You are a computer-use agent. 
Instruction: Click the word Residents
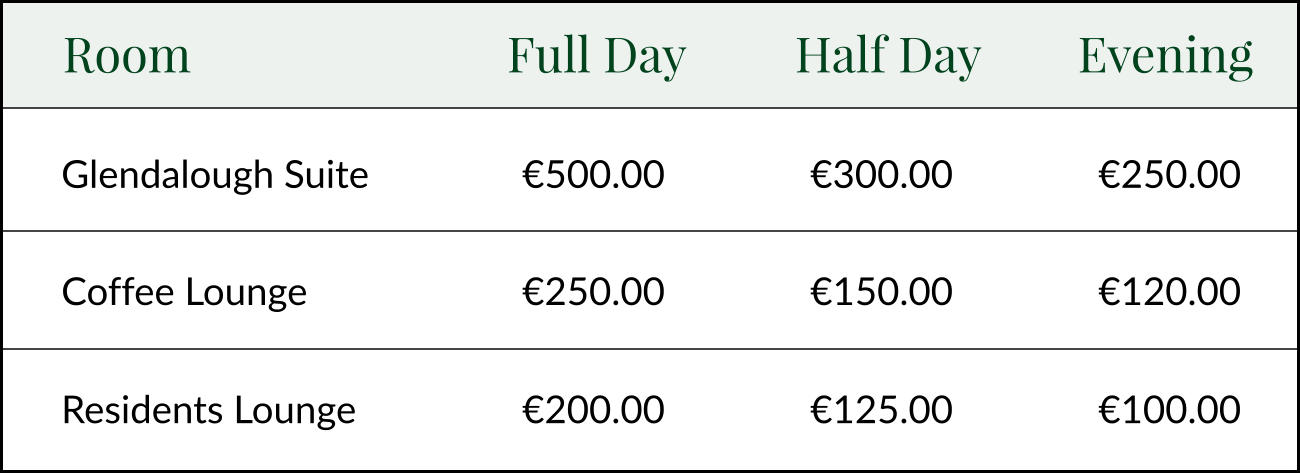[x=142, y=410]
